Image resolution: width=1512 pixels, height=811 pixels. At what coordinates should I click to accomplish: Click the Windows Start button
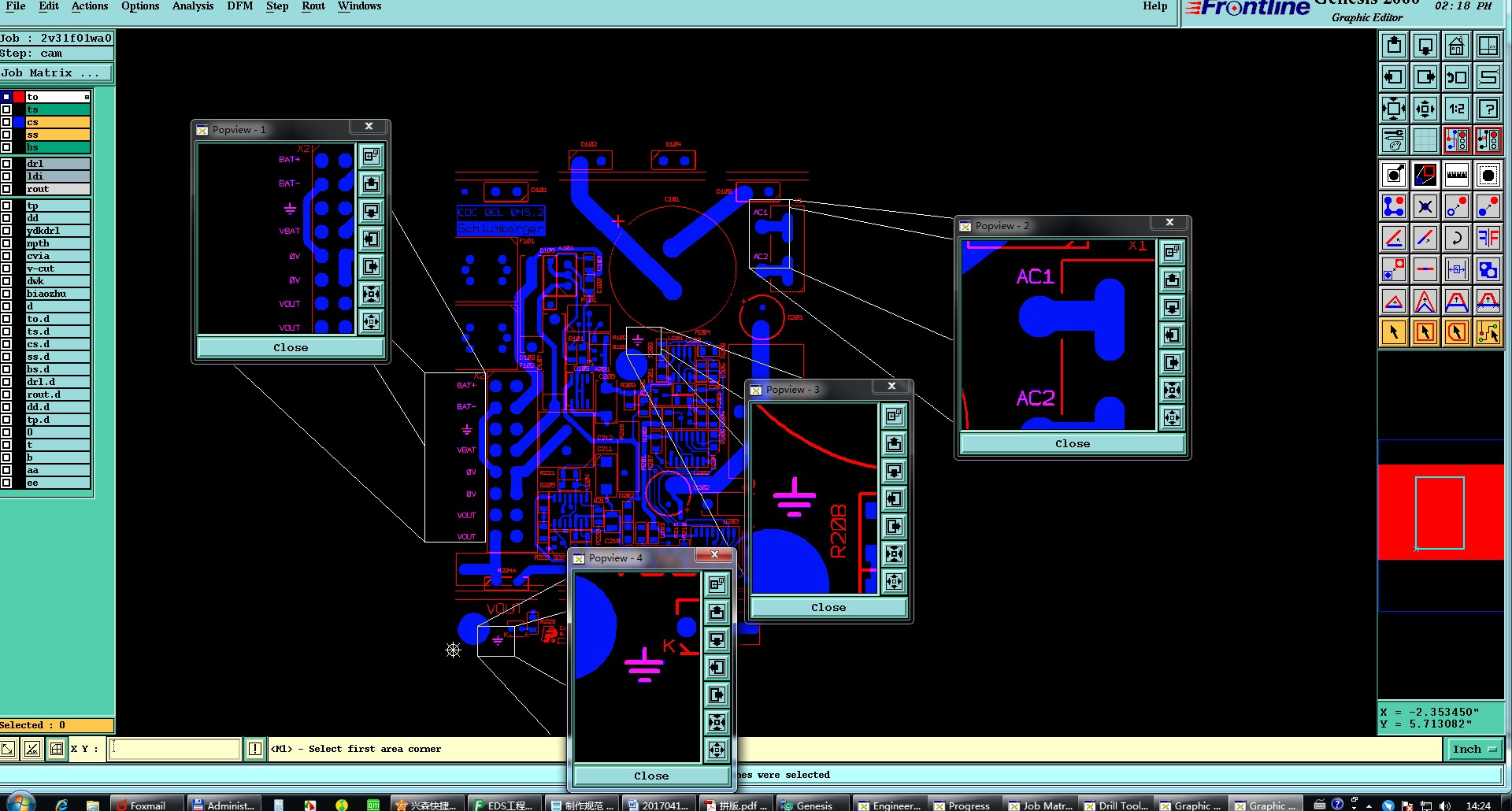coord(20,803)
